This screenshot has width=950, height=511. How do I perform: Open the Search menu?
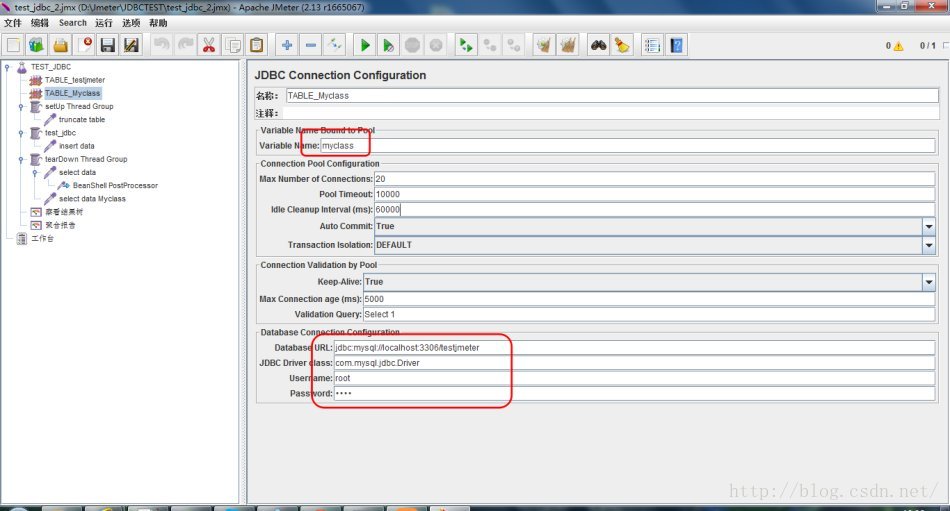pyautogui.click(x=73, y=23)
